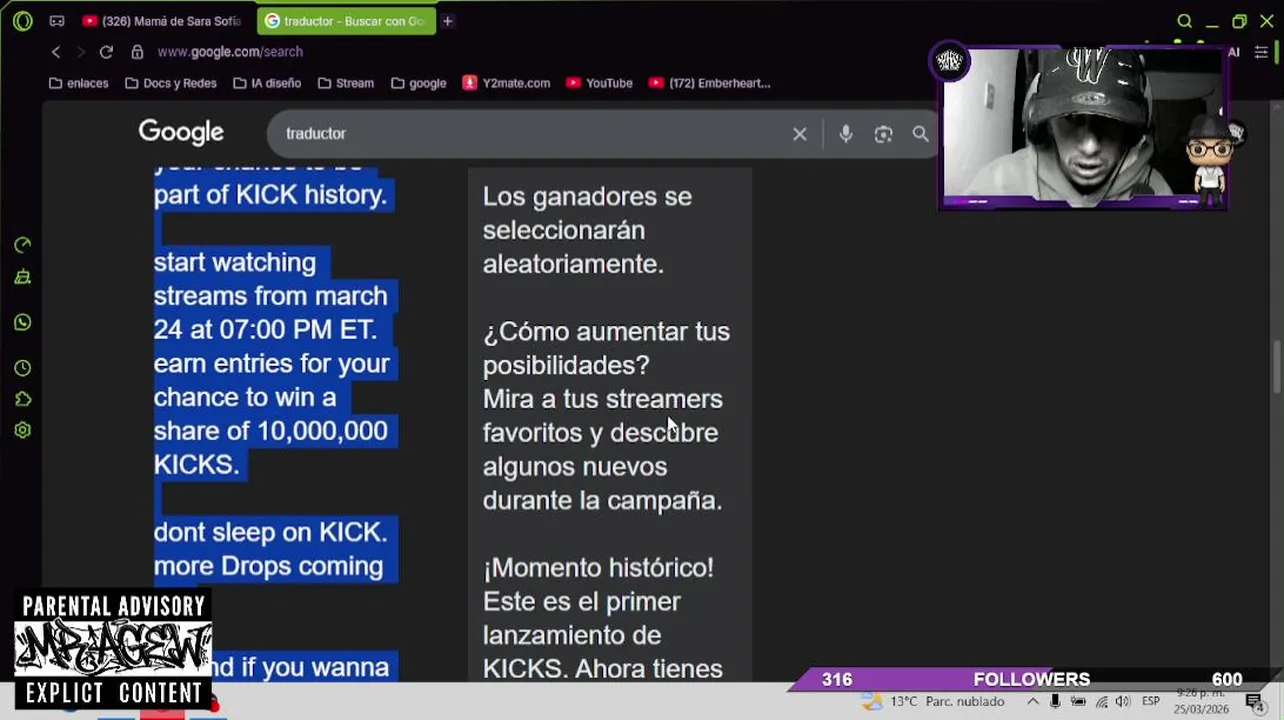This screenshot has width=1284, height=720.
Task: Click translated text '¡Momento histórico!'
Action: click(598, 567)
